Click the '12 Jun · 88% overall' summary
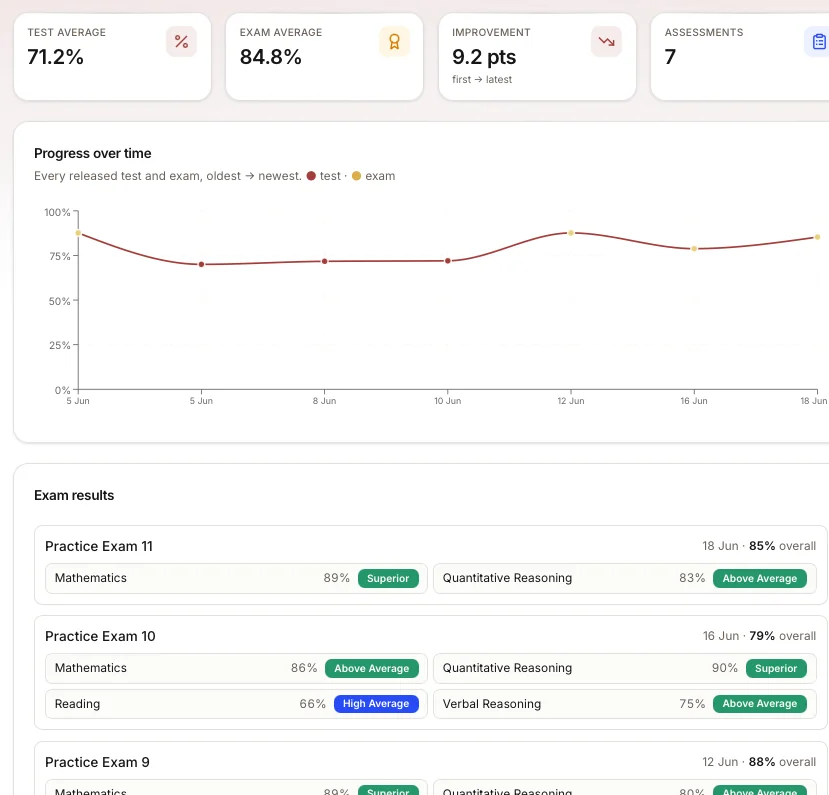829x795 pixels. point(759,762)
